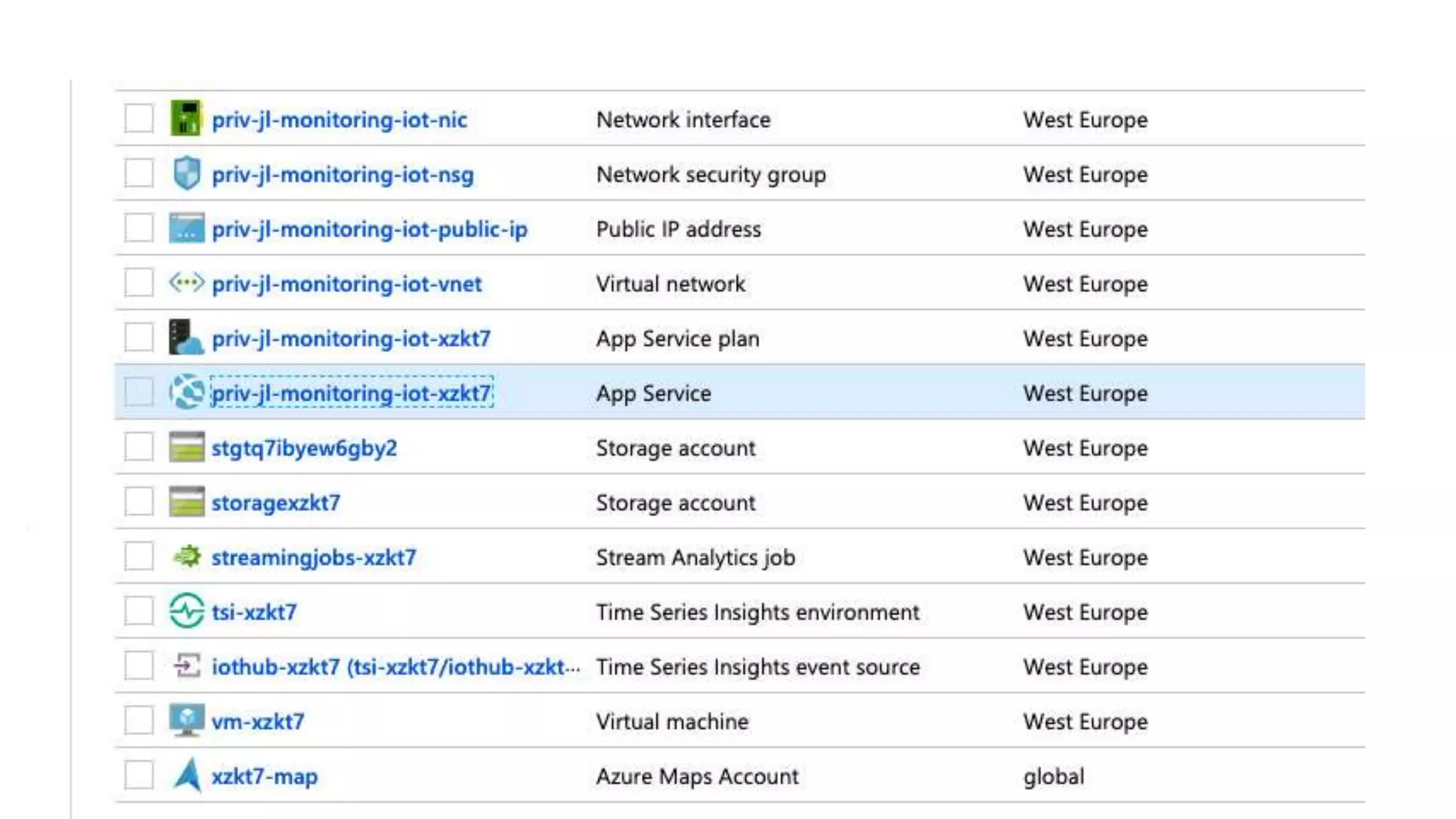1456x819 pixels.
Task: Open the priv-jl-monitoring-iot-xzkt7 App Service link
Action: tap(351, 393)
